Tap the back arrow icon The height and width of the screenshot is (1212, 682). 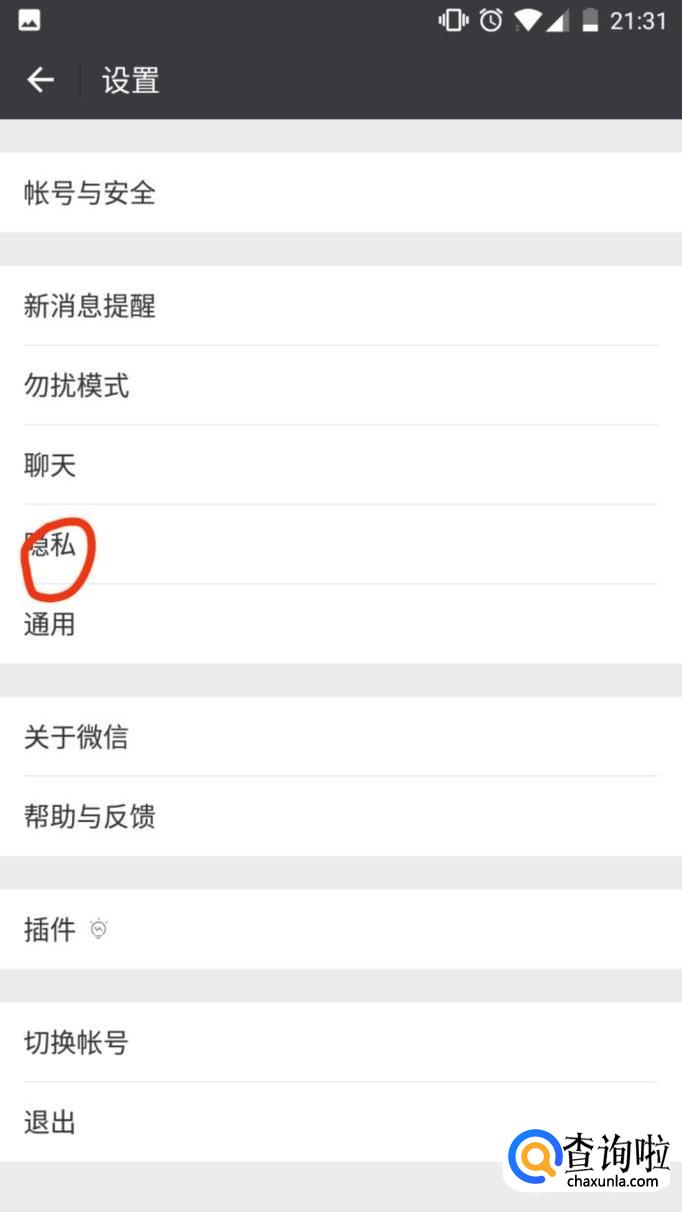click(40, 80)
